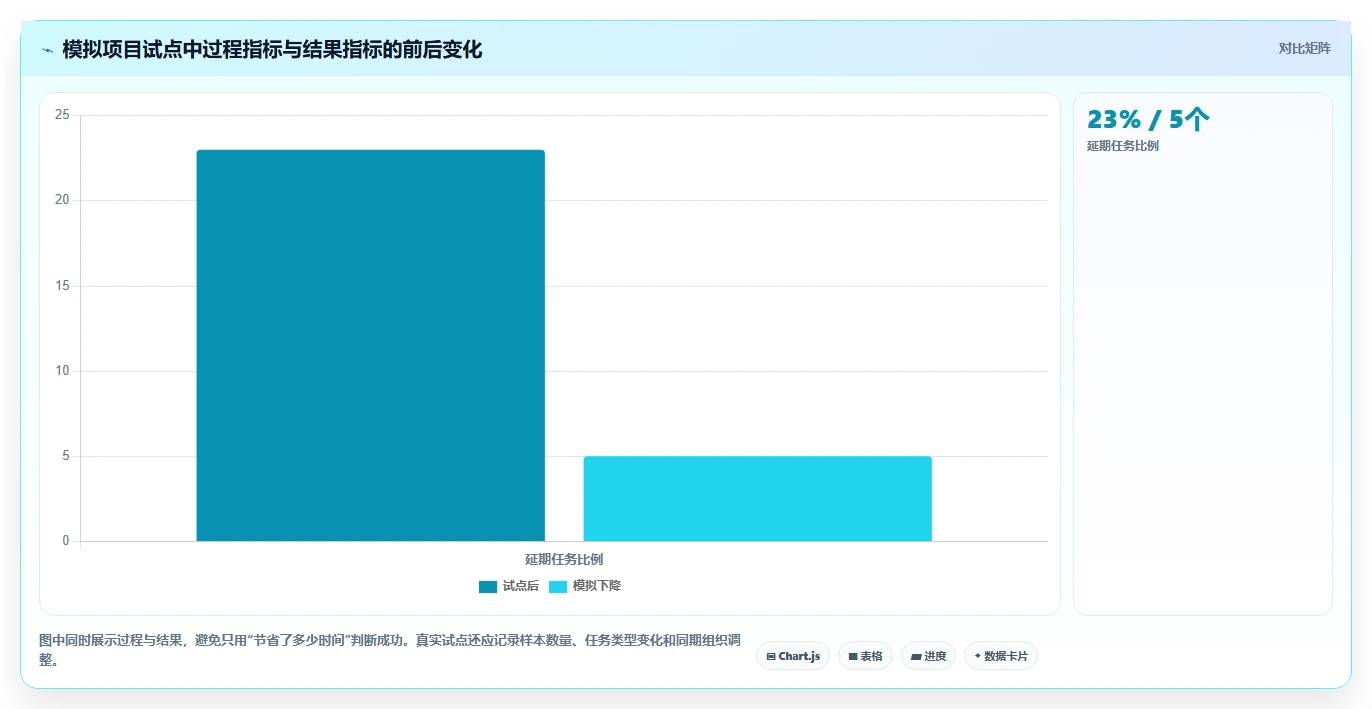The height and width of the screenshot is (709, 1372).
Task: Toggle the 模拟下降 legend entry
Action: tap(585, 586)
